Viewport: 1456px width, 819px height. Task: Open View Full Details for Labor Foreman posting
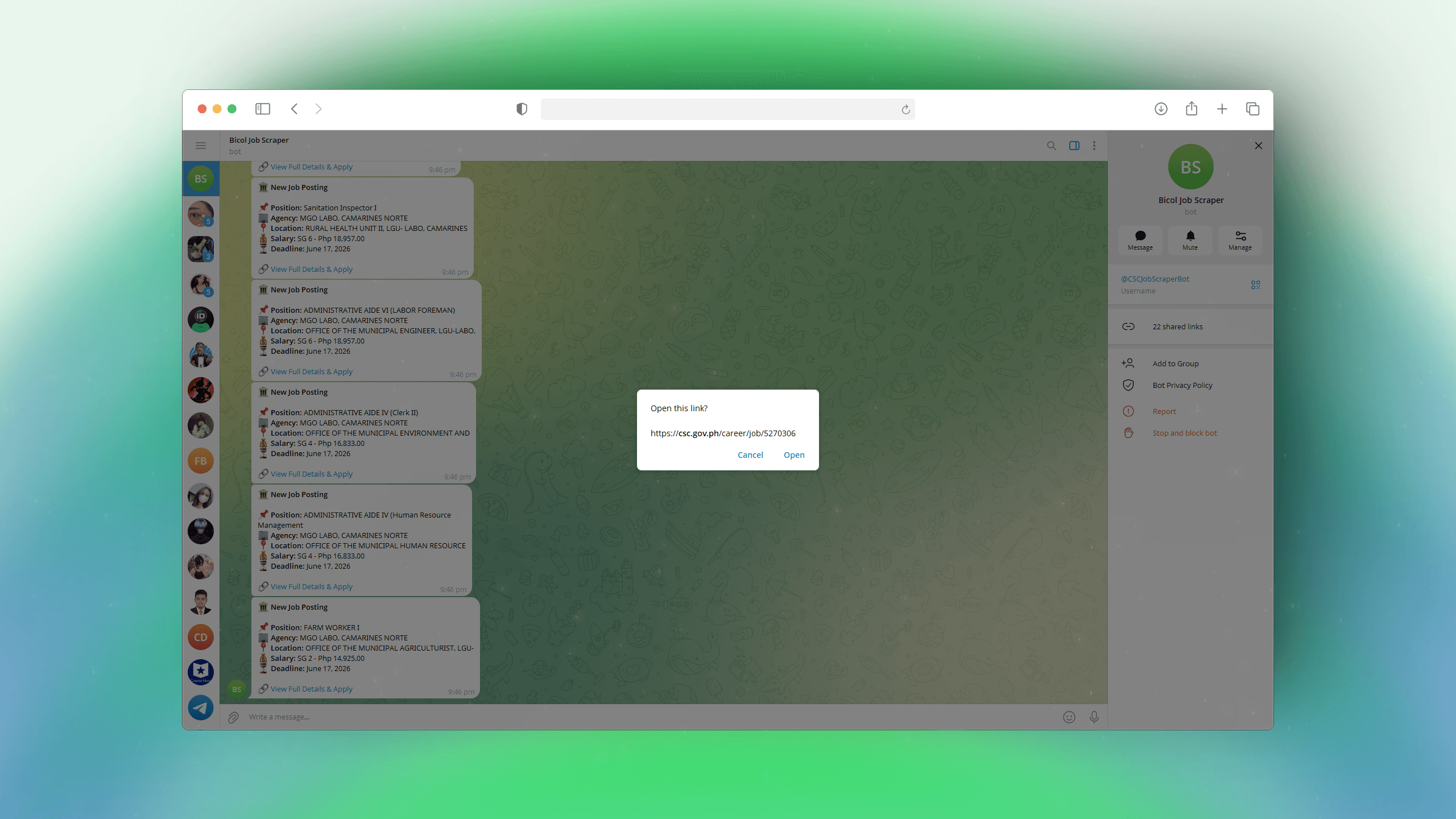[x=311, y=371]
